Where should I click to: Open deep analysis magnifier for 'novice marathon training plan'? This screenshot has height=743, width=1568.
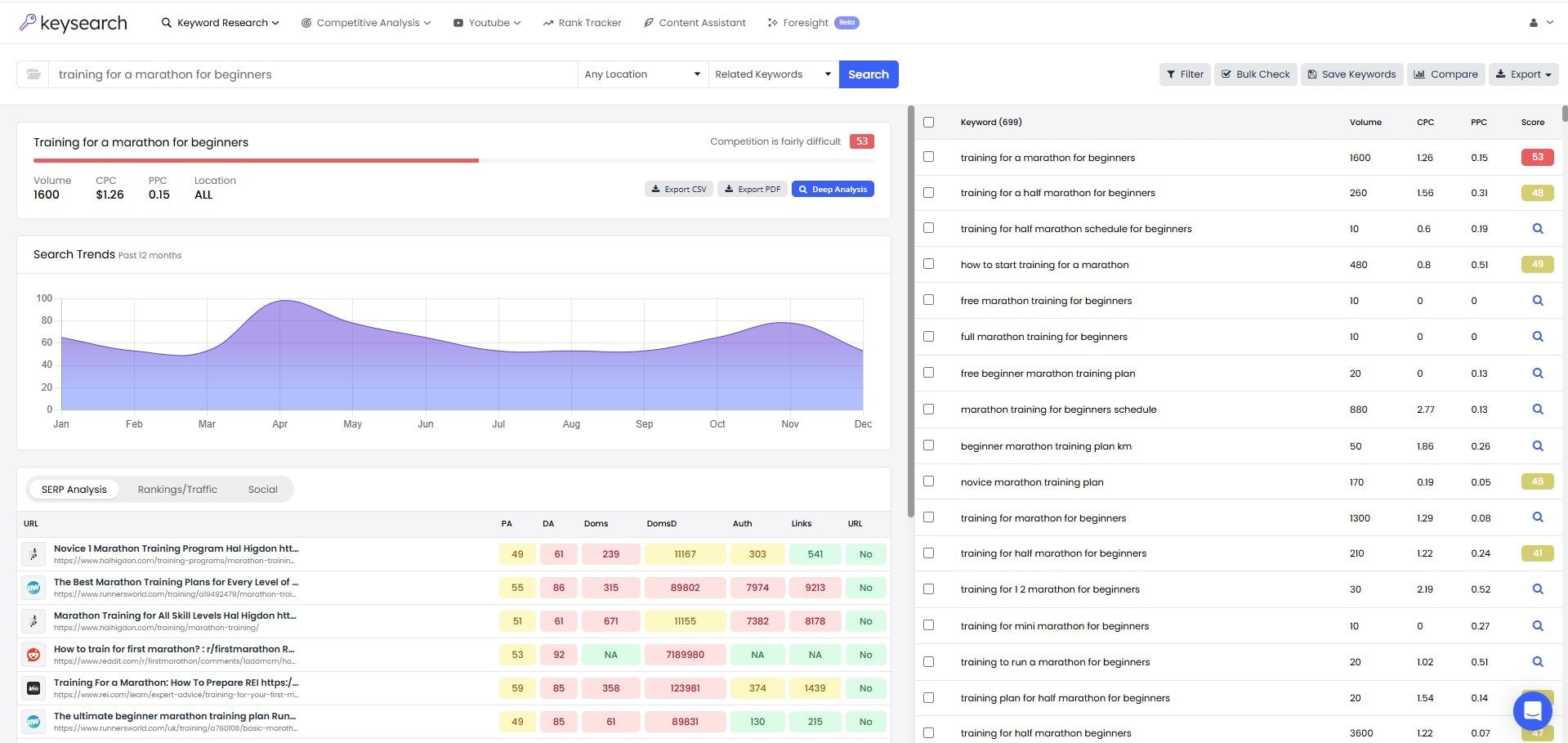(1539, 481)
